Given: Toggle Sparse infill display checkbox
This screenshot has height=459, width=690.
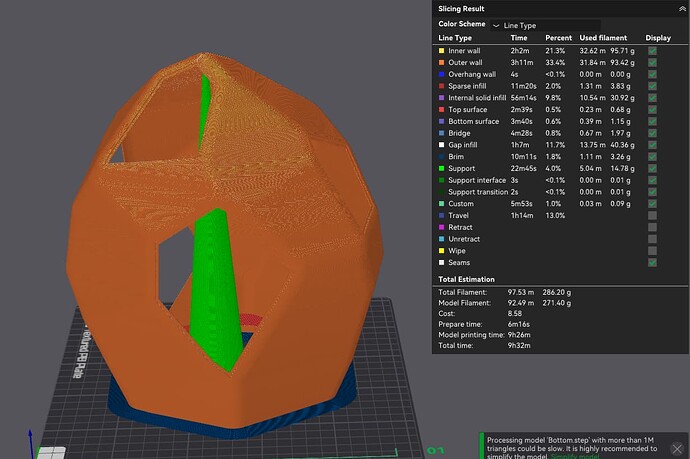Looking at the screenshot, I should (x=652, y=86).
